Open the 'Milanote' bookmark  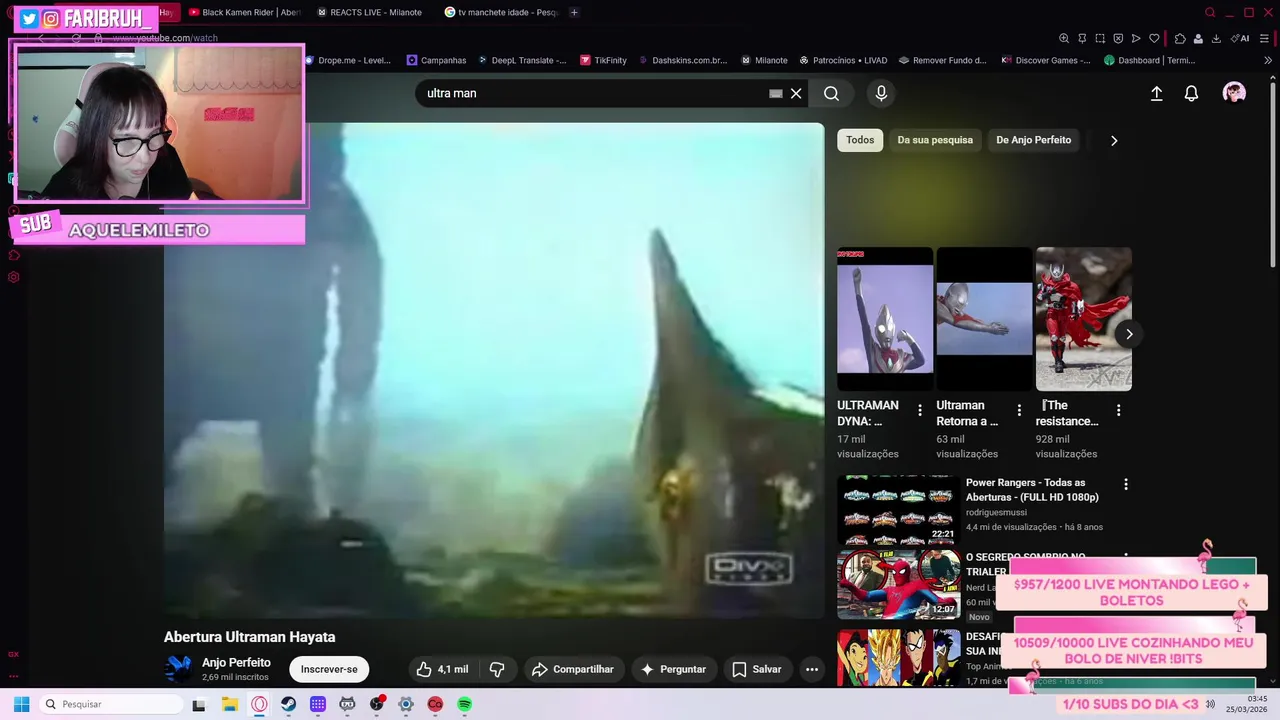tap(764, 60)
